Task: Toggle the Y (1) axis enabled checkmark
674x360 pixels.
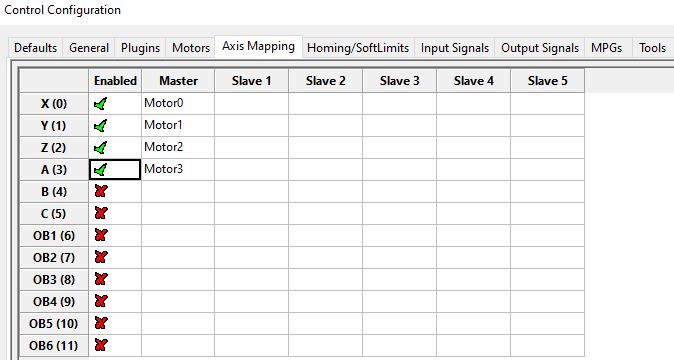Action: [x=101, y=125]
